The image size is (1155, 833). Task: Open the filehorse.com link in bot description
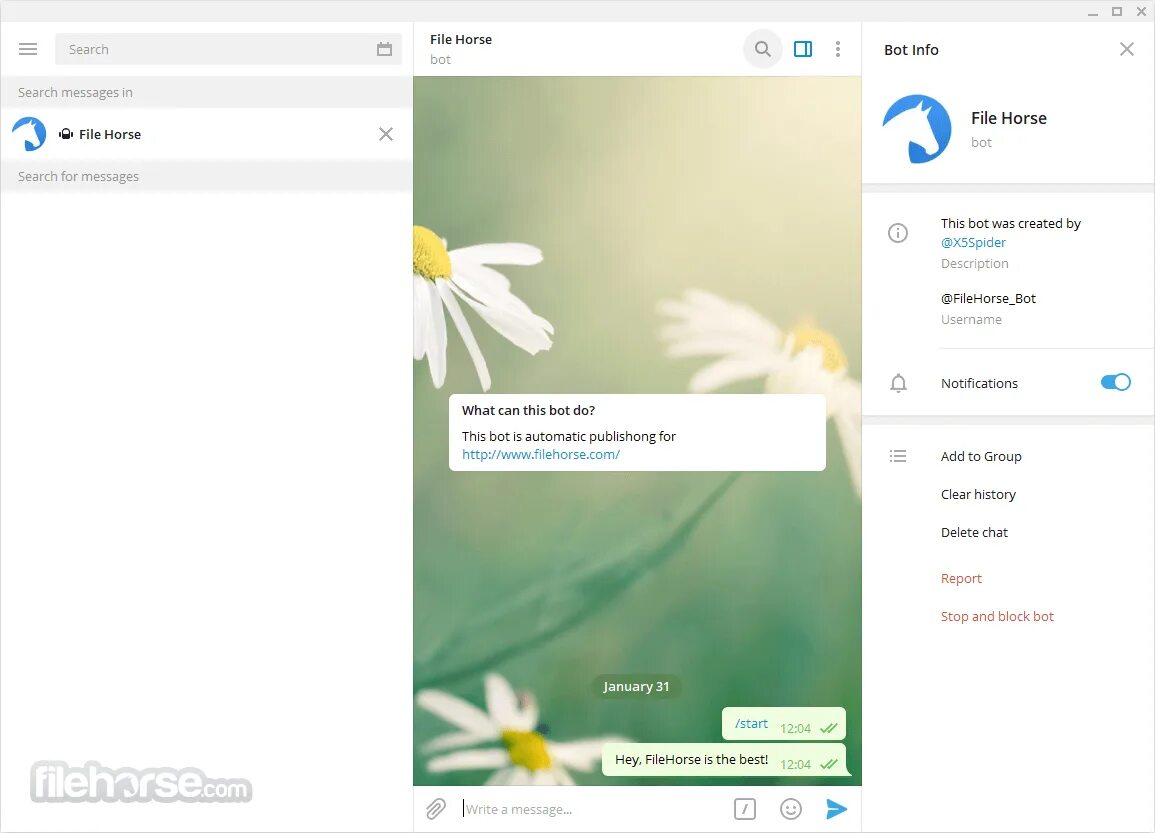[x=541, y=454]
